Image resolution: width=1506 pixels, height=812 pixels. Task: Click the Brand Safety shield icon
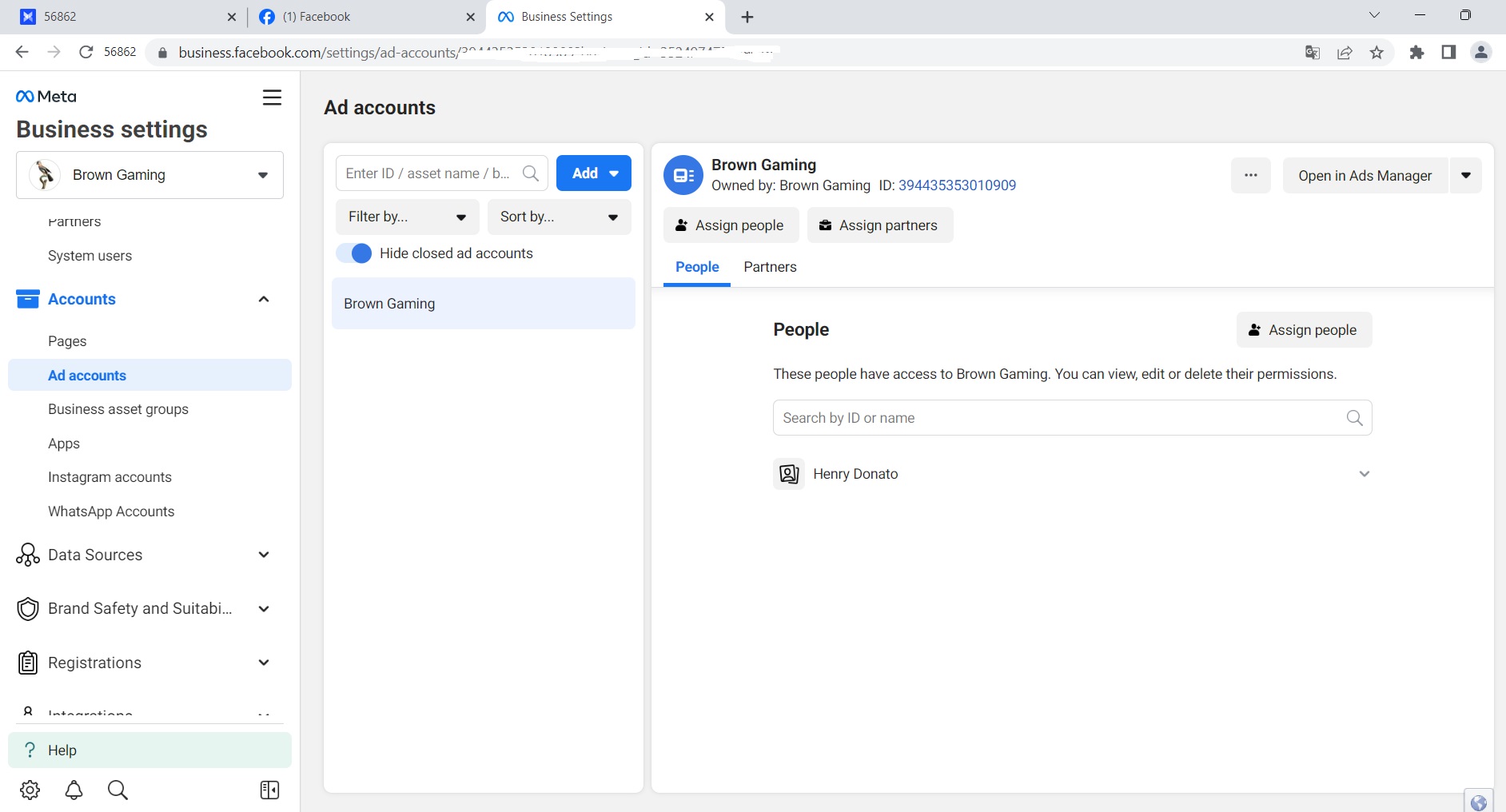28,609
